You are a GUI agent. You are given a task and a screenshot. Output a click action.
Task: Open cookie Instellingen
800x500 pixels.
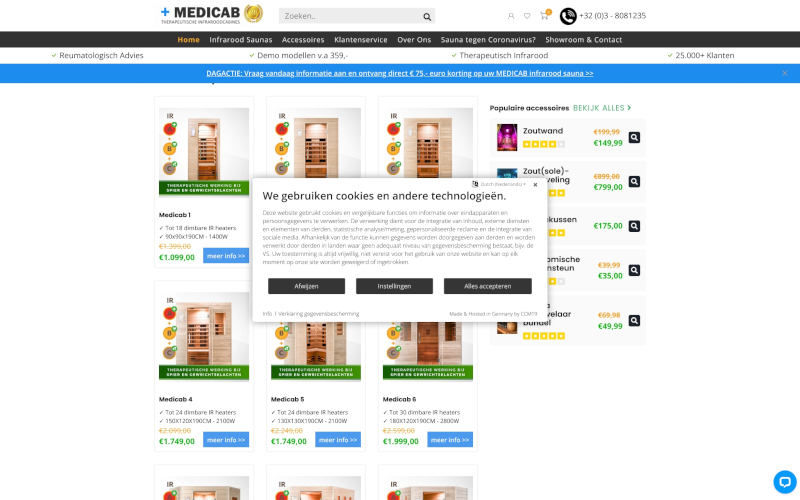coord(394,286)
